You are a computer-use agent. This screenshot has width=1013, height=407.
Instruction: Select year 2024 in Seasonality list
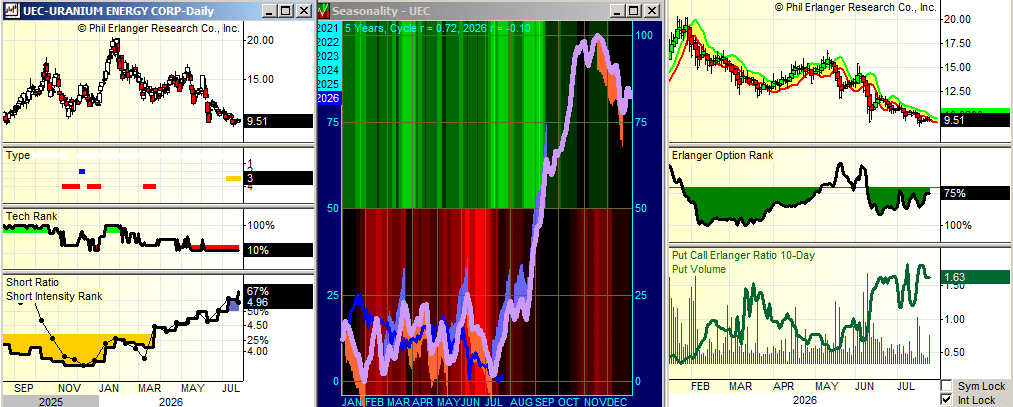[x=329, y=70]
